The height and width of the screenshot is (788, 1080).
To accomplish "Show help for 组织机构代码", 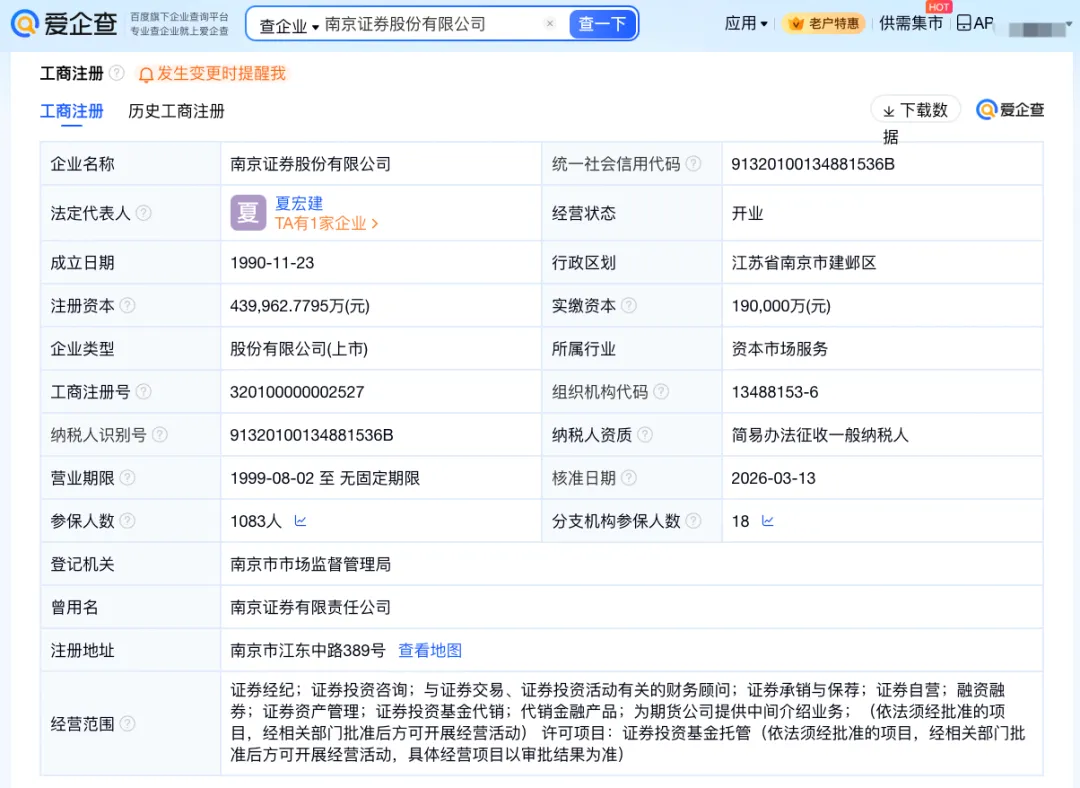I will click(661, 391).
